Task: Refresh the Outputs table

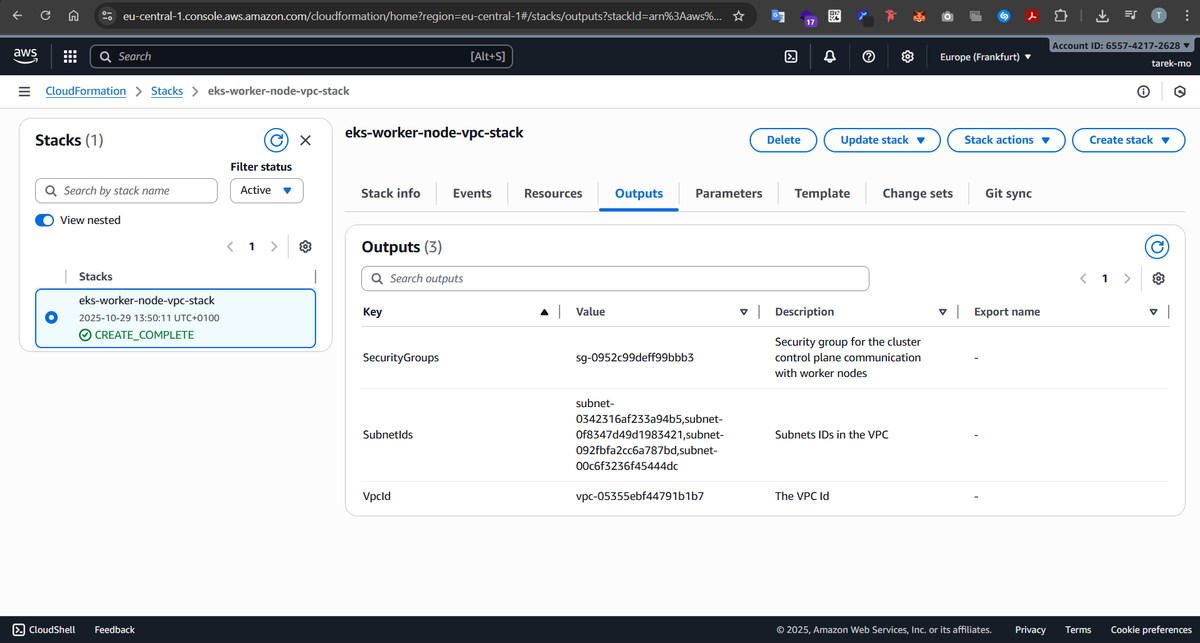Action: click(1157, 246)
